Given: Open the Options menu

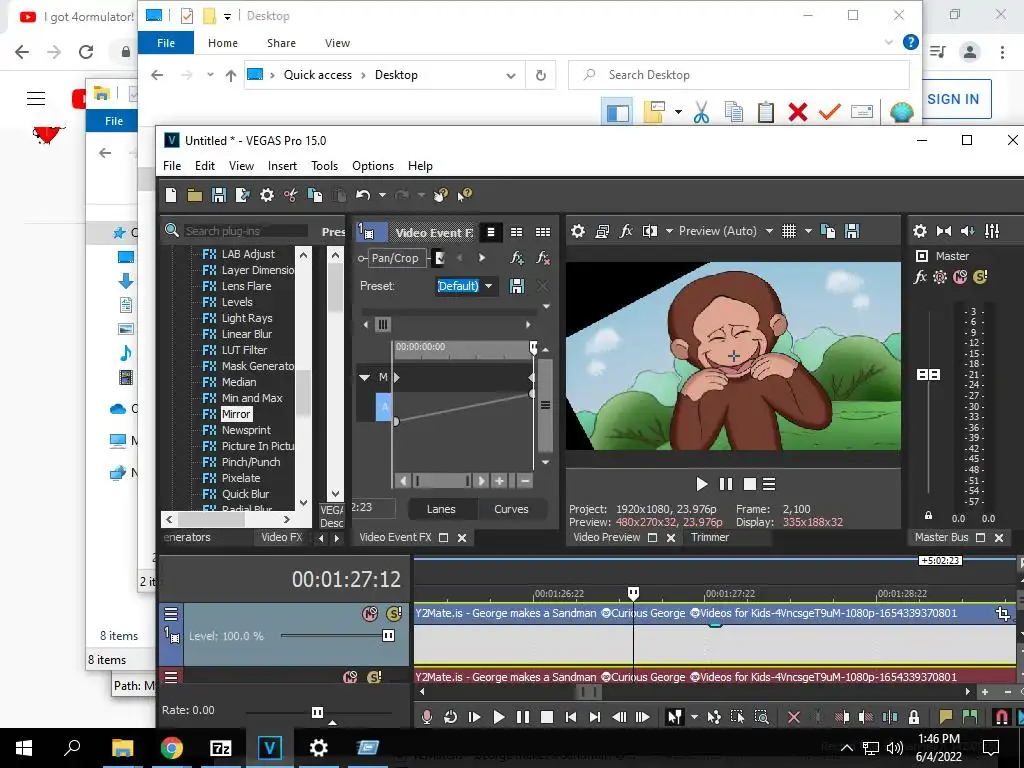Looking at the screenshot, I should pos(373,166).
